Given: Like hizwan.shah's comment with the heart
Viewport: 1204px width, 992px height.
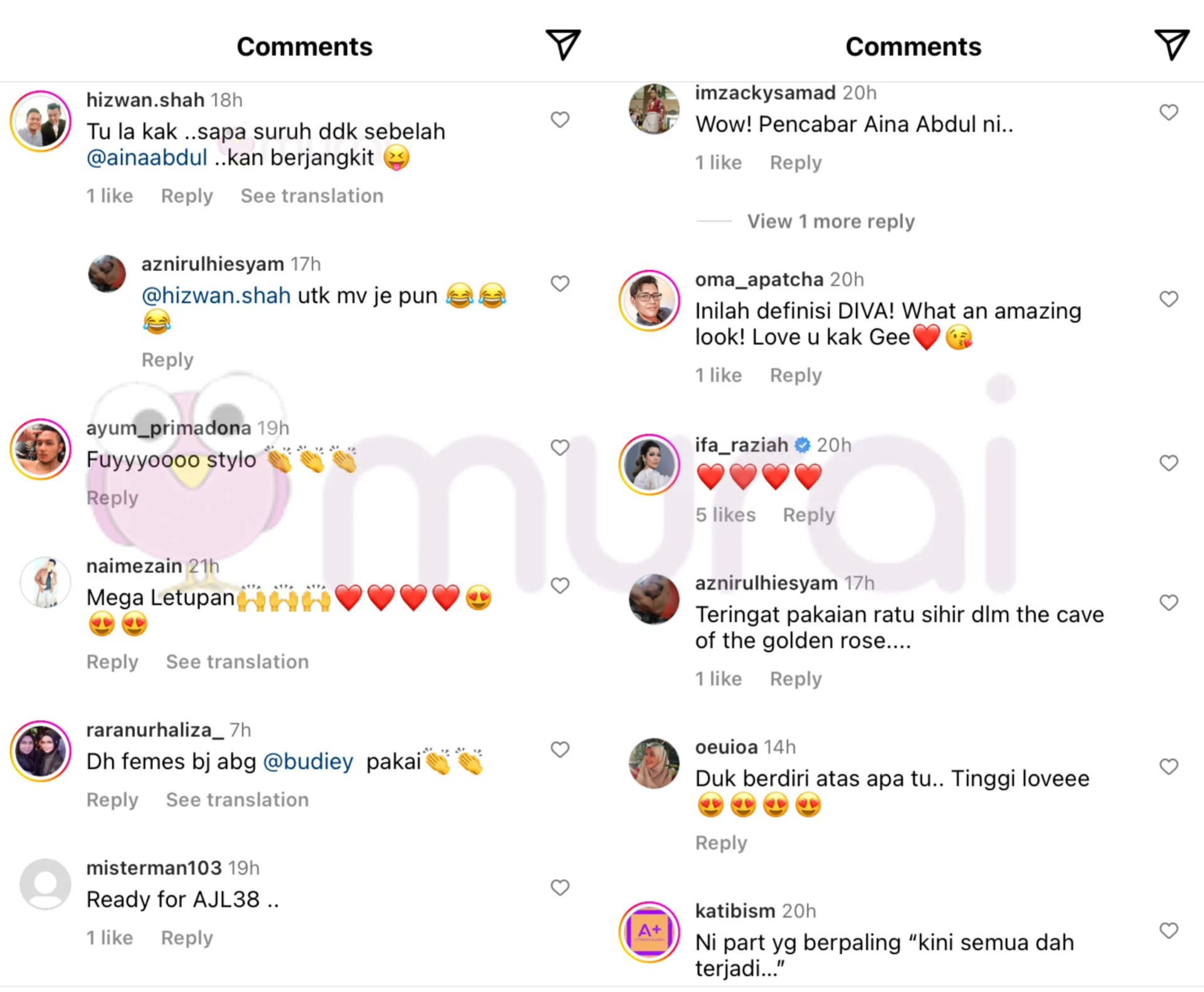Looking at the screenshot, I should click(x=560, y=119).
